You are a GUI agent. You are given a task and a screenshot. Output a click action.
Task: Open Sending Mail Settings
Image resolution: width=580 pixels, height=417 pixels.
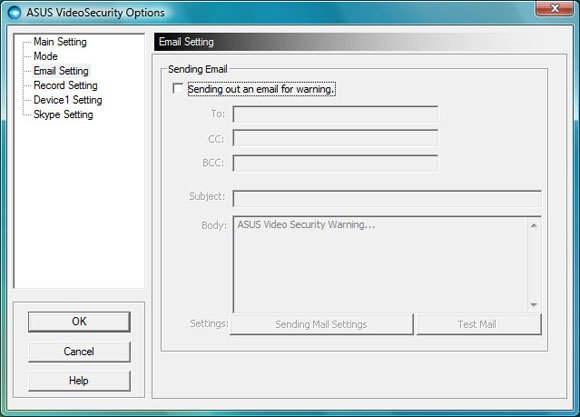(321, 324)
